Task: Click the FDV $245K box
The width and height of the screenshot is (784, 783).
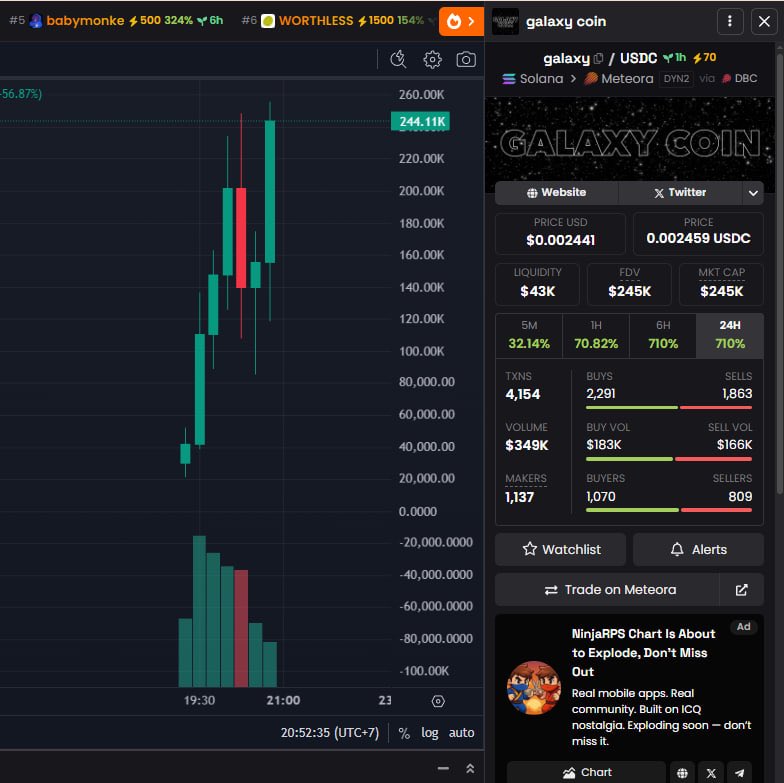Action: click(x=630, y=284)
